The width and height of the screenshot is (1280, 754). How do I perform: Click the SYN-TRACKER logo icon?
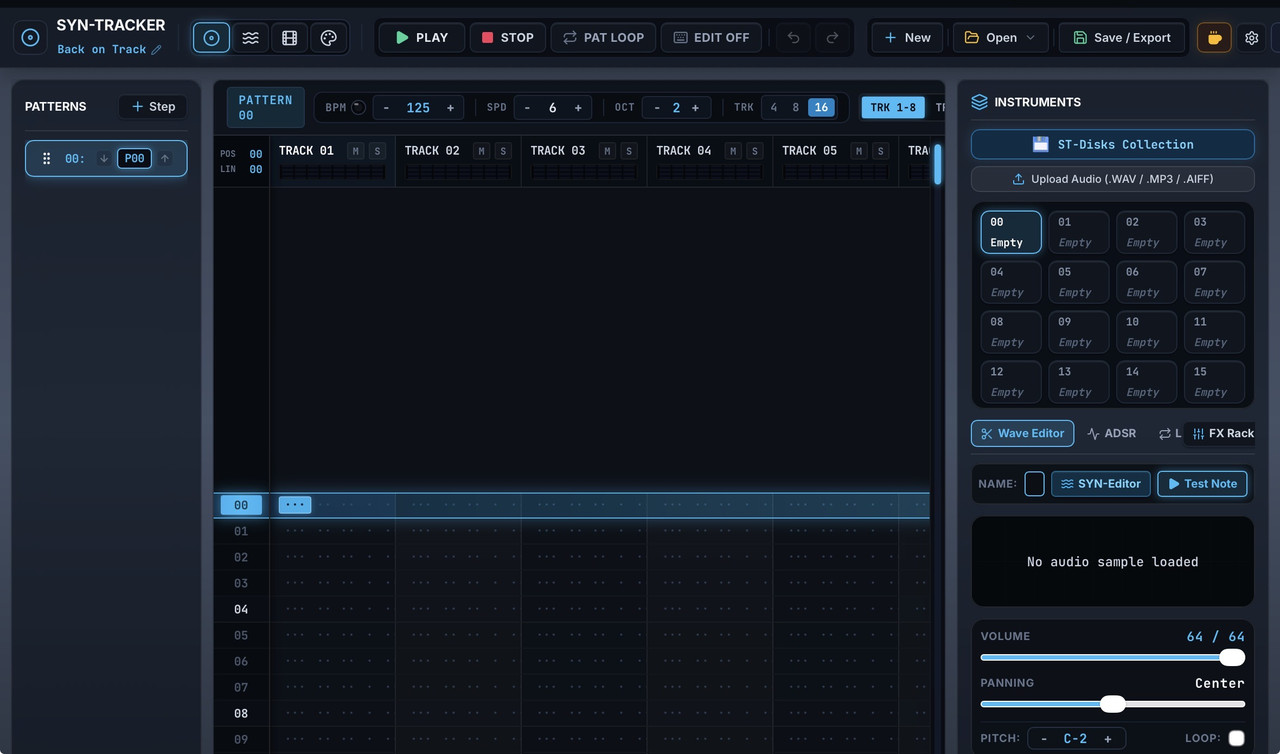[x=30, y=38]
